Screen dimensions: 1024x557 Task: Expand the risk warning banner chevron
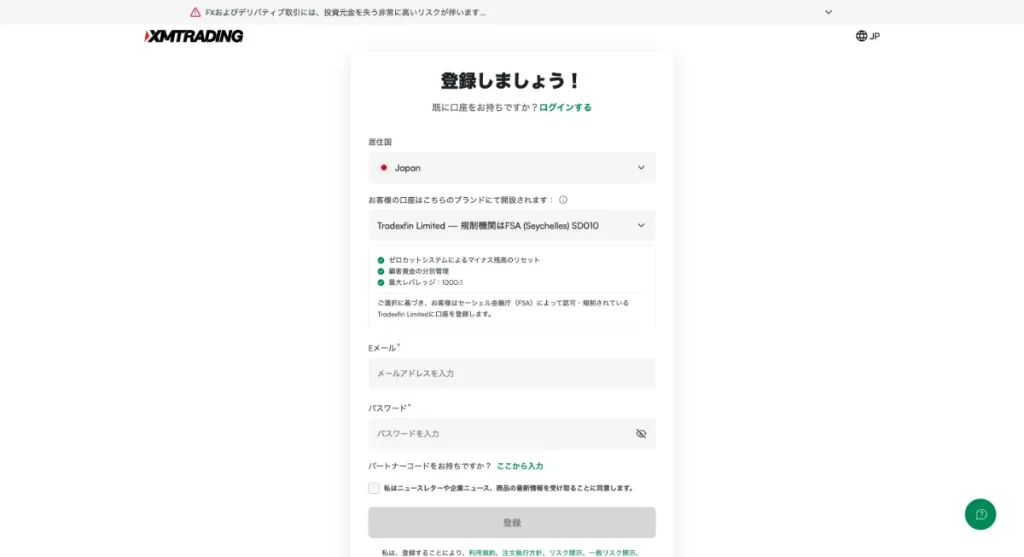(x=828, y=12)
